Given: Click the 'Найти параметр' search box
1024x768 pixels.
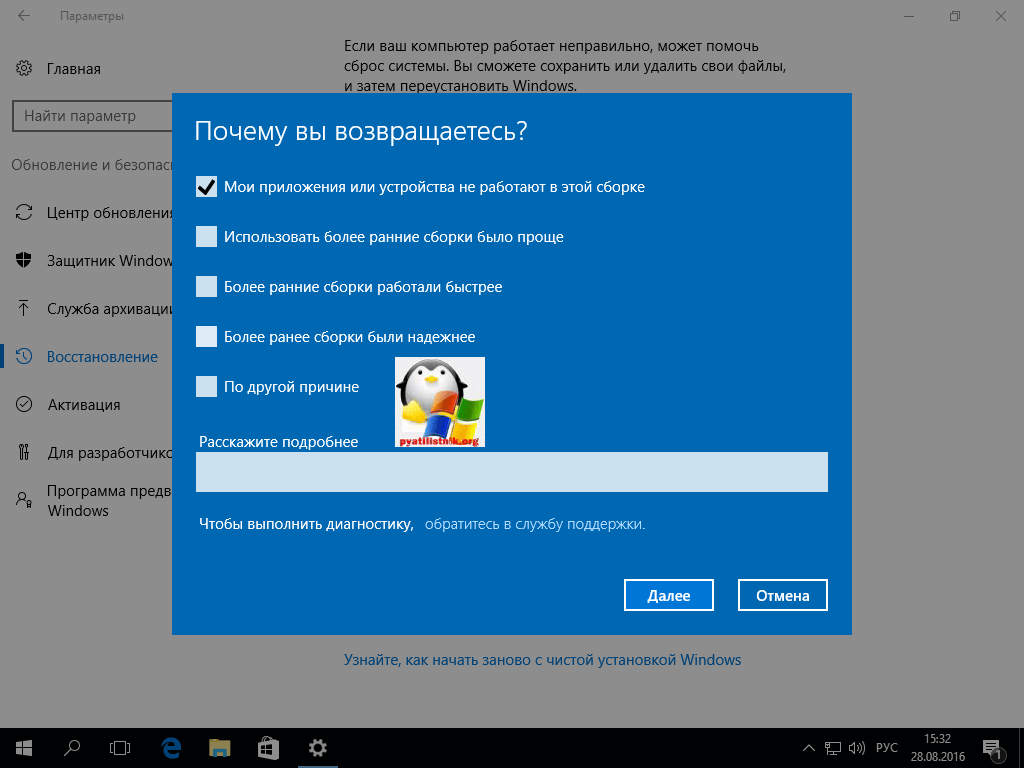Looking at the screenshot, I should (92, 116).
